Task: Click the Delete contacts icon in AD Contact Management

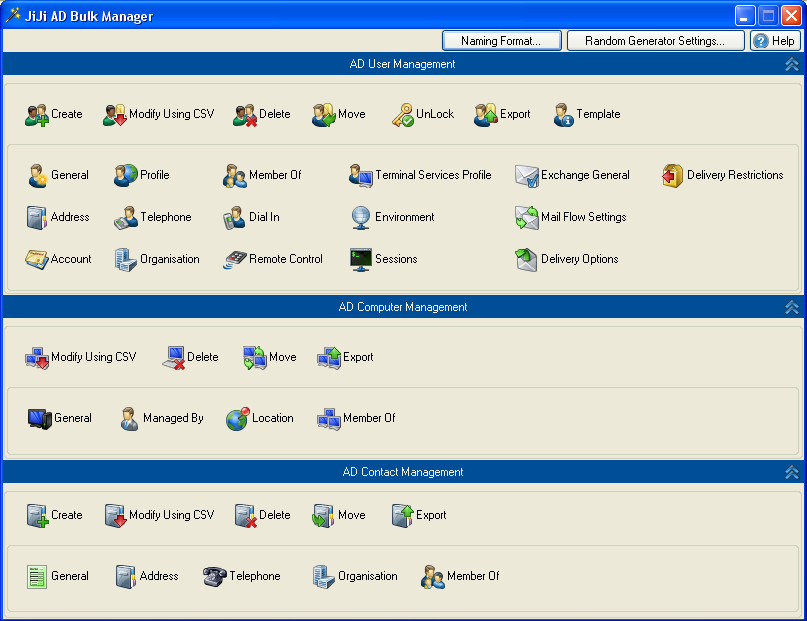Action: pos(245,516)
